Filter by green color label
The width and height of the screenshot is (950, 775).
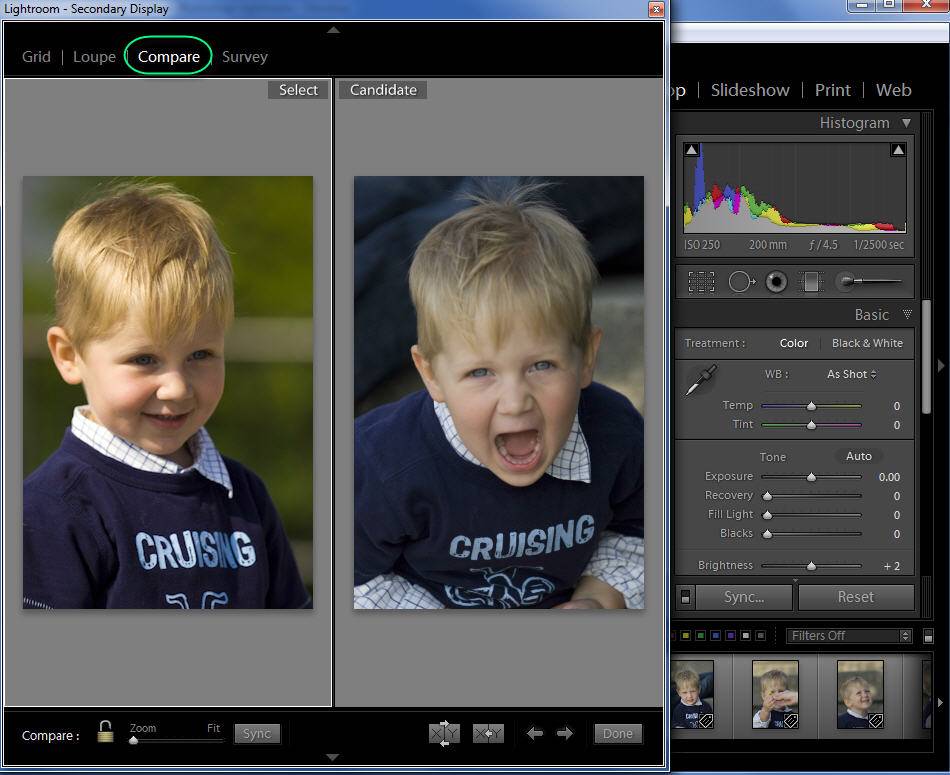pyautogui.click(x=700, y=636)
